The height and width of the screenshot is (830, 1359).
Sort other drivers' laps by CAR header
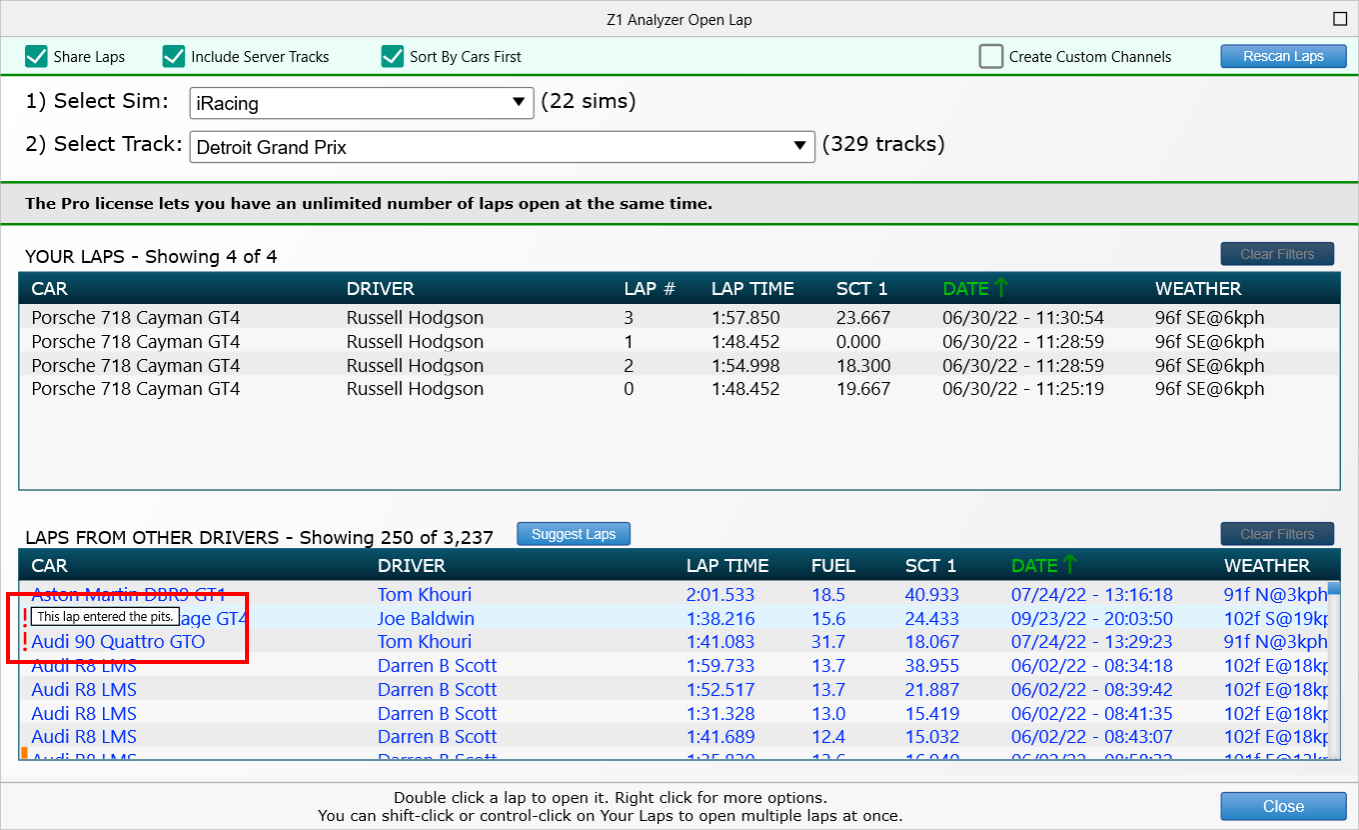click(x=49, y=566)
